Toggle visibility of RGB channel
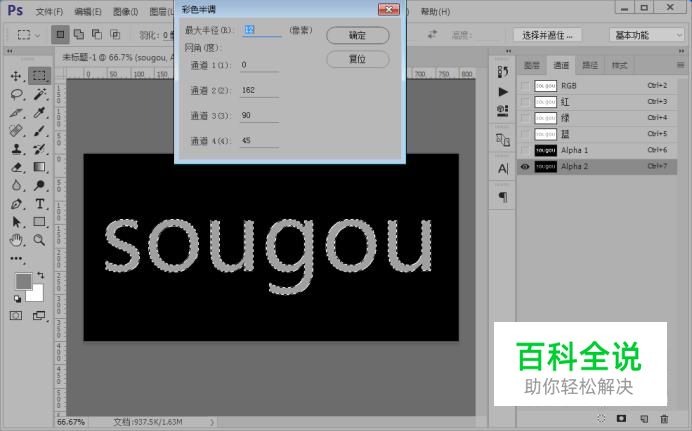The width and height of the screenshot is (692, 431). point(525,86)
